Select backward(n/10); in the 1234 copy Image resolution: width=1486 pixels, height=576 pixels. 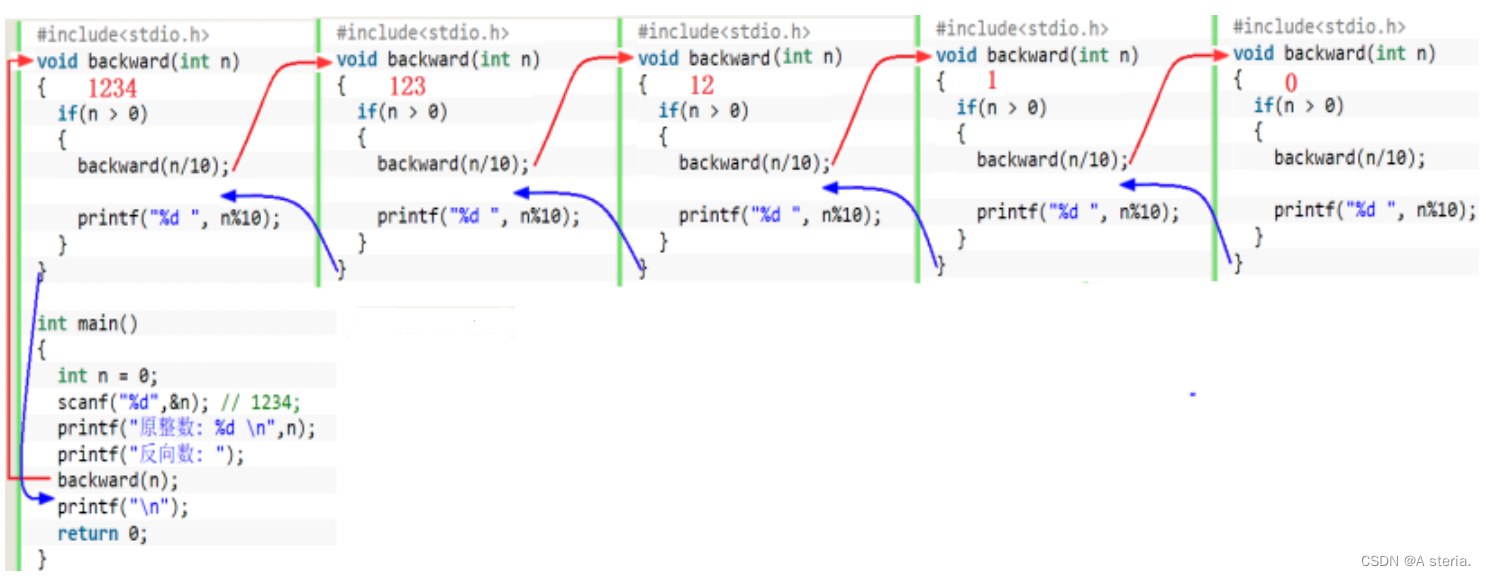pyautogui.click(x=154, y=166)
